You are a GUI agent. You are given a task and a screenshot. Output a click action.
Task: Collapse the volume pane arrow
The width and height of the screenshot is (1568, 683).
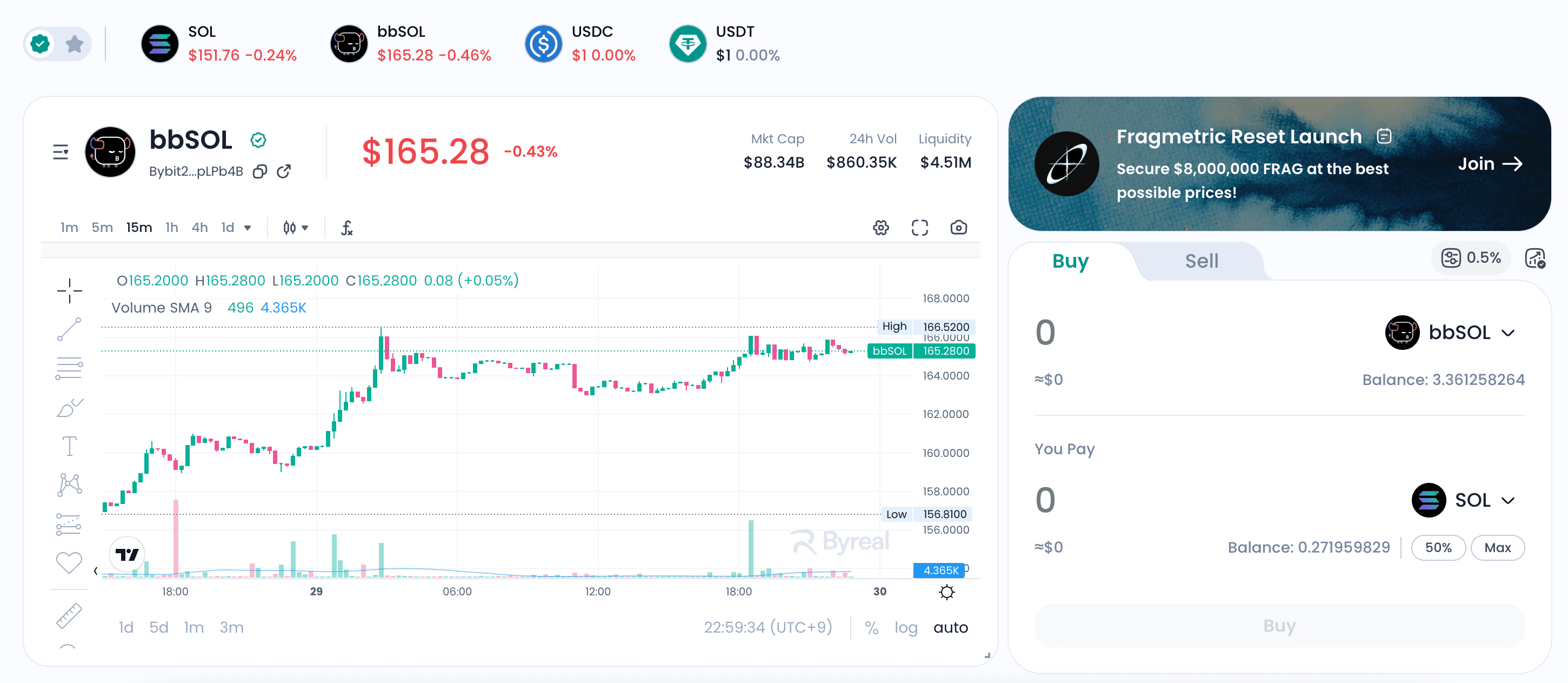click(x=96, y=571)
